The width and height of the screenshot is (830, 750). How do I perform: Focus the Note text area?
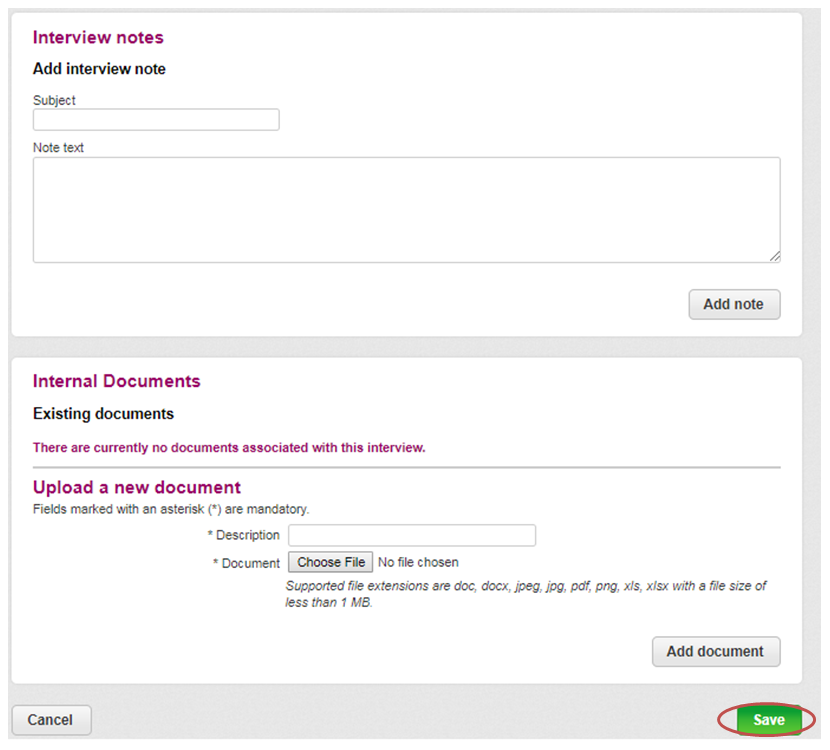[x=407, y=210]
